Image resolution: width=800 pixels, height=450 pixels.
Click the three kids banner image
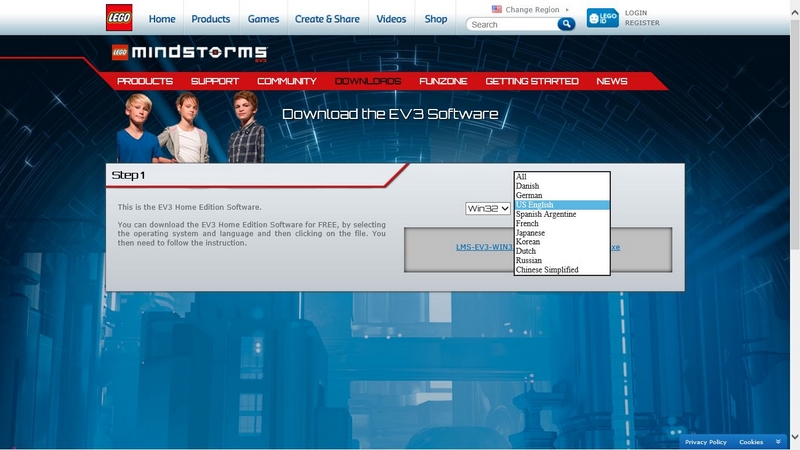tap(191, 127)
